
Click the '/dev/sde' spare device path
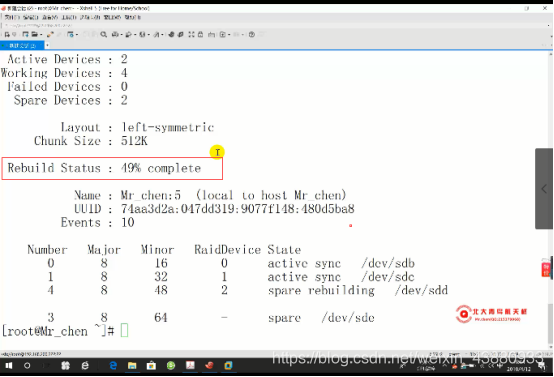click(348, 318)
